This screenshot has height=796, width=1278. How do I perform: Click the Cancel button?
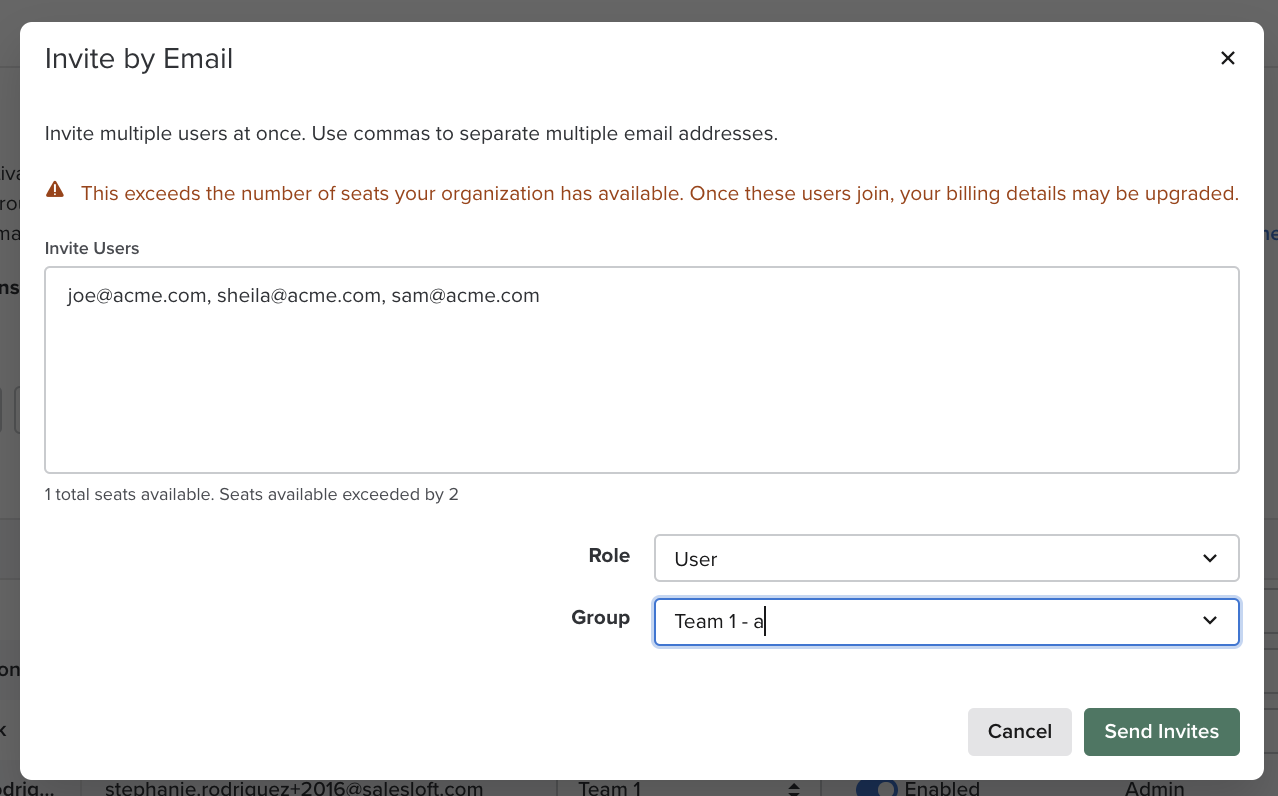[x=1019, y=731]
